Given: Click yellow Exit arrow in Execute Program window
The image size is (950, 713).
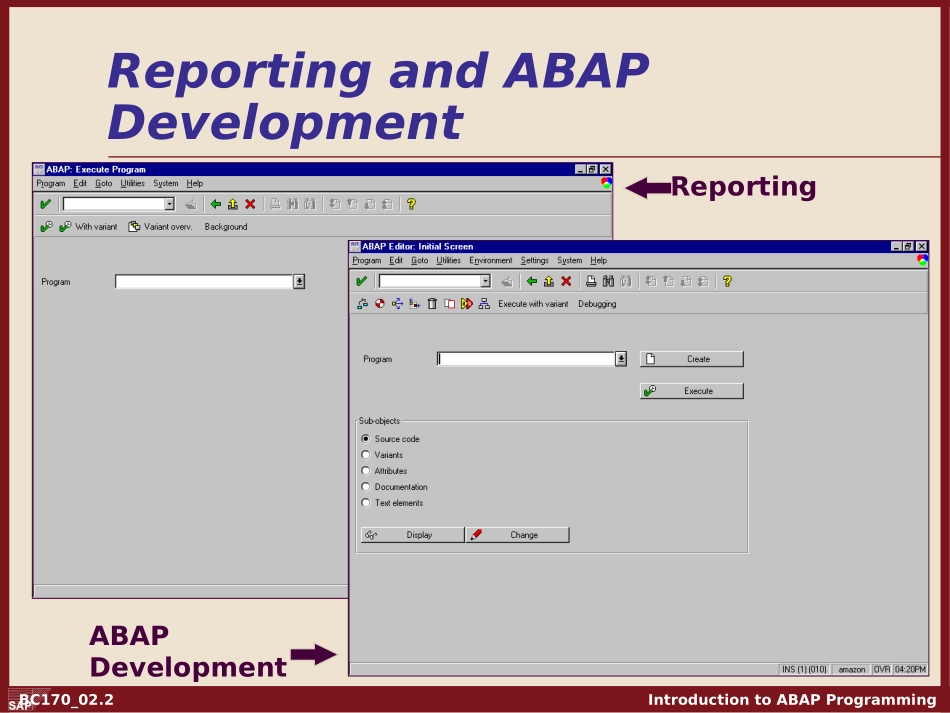Looking at the screenshot, I should click(x=233, y=204).
